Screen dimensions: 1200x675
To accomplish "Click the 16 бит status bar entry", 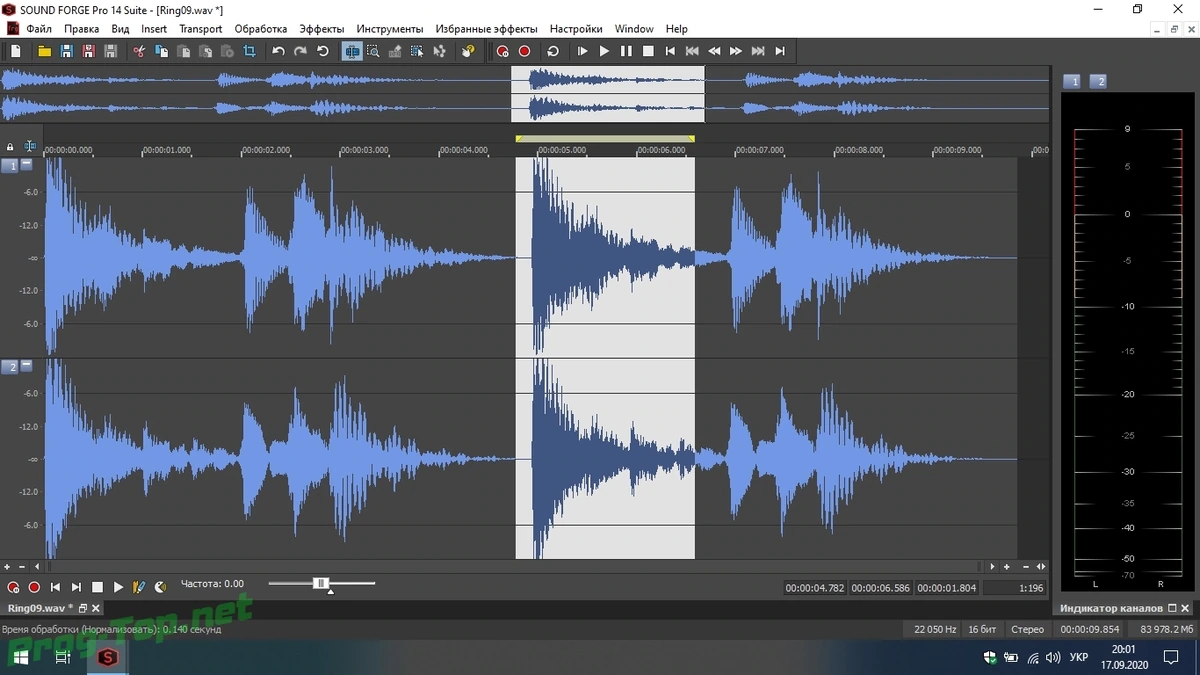I will tap(982, 630).
